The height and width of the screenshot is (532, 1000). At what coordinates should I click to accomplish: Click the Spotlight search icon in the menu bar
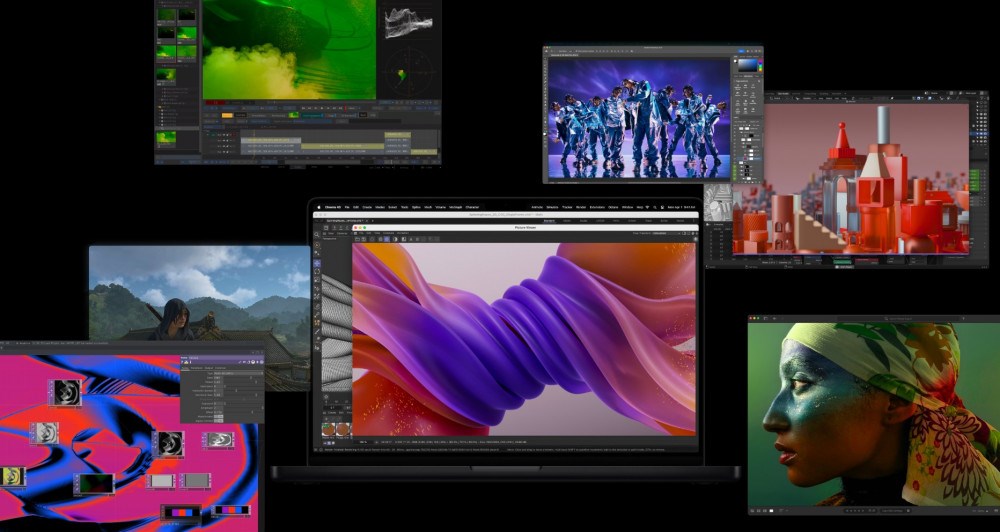point(657,207)
